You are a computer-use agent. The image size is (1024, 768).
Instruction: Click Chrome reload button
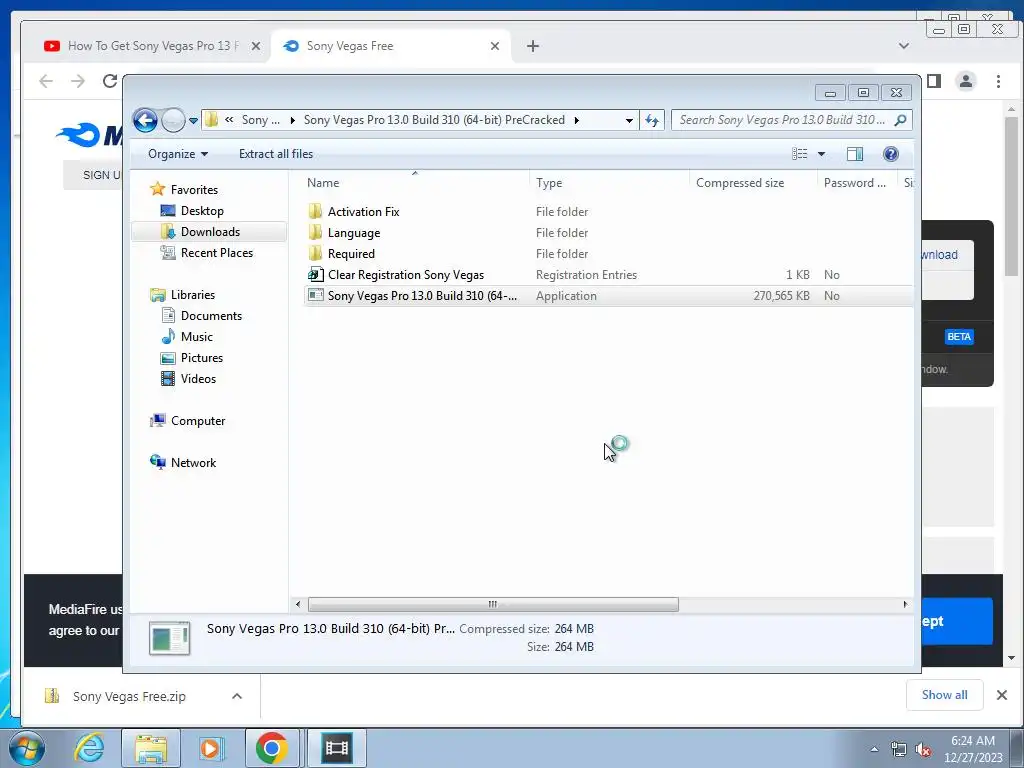click(109, 81)
